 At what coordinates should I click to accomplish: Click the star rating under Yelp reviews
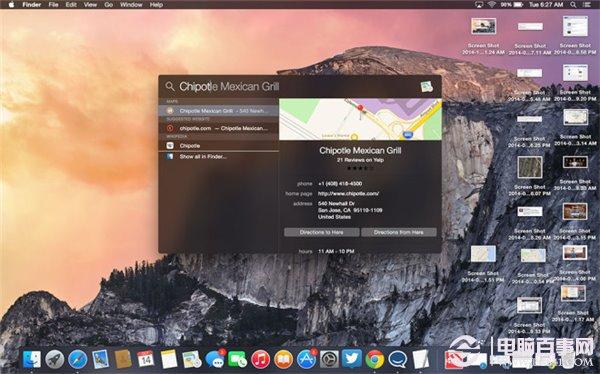[x=360, y=168]
